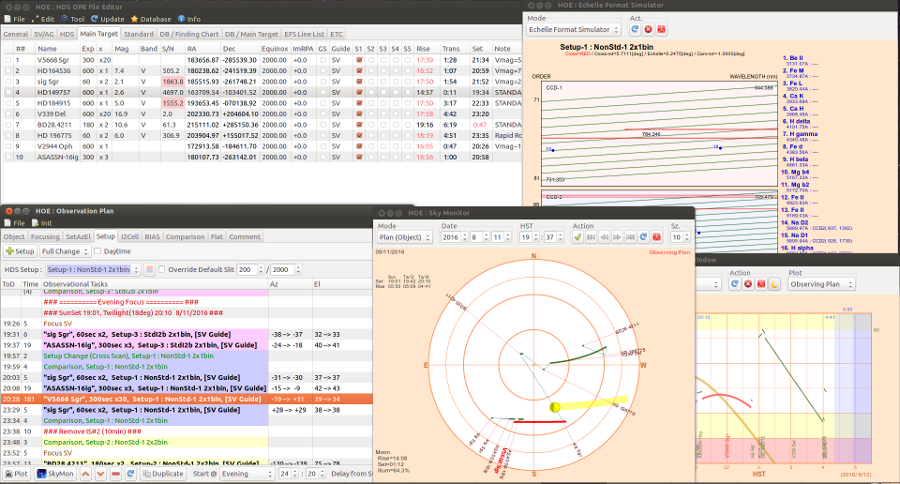Image resolution: width=900 pixels, height=484 pixels.
Task: Click the Plot button in Observation Plan
Action: (15, 474)
